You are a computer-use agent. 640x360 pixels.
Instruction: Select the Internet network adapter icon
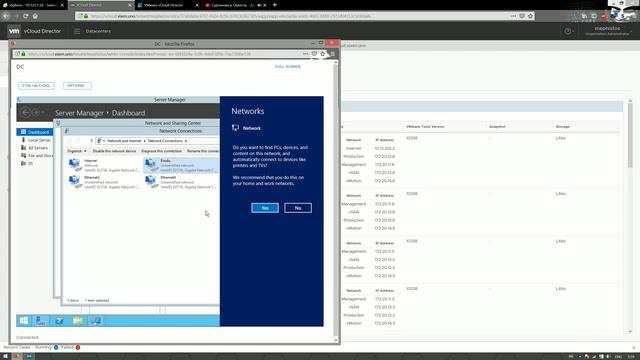tap(75, 165)
